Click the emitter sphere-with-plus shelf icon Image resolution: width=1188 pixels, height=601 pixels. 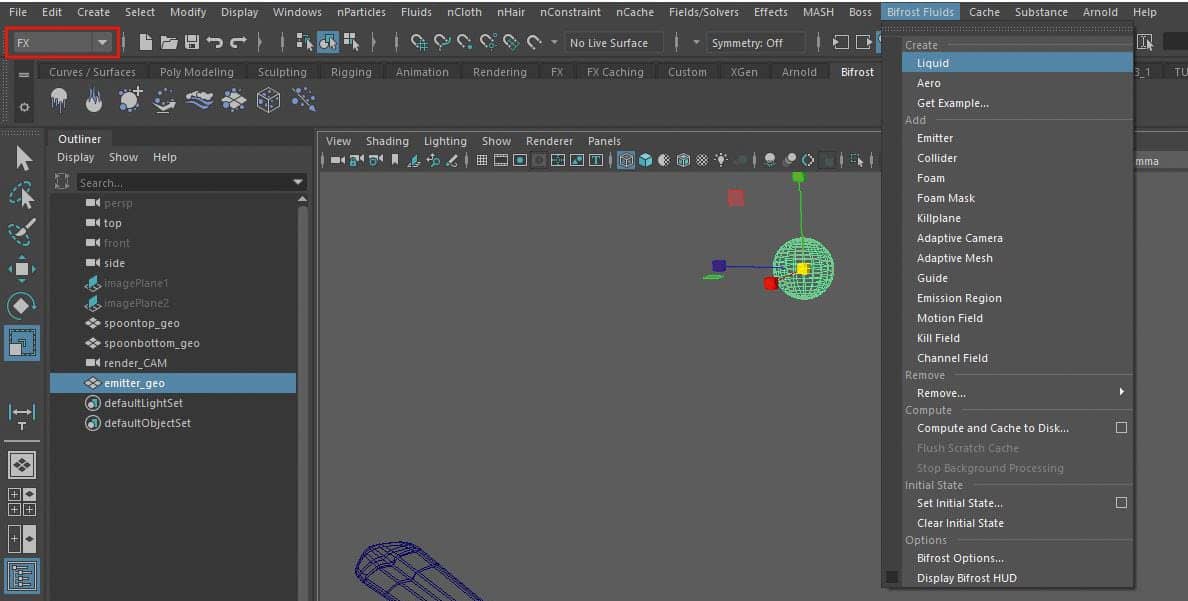pyautogui.click(x=130, y=100)
